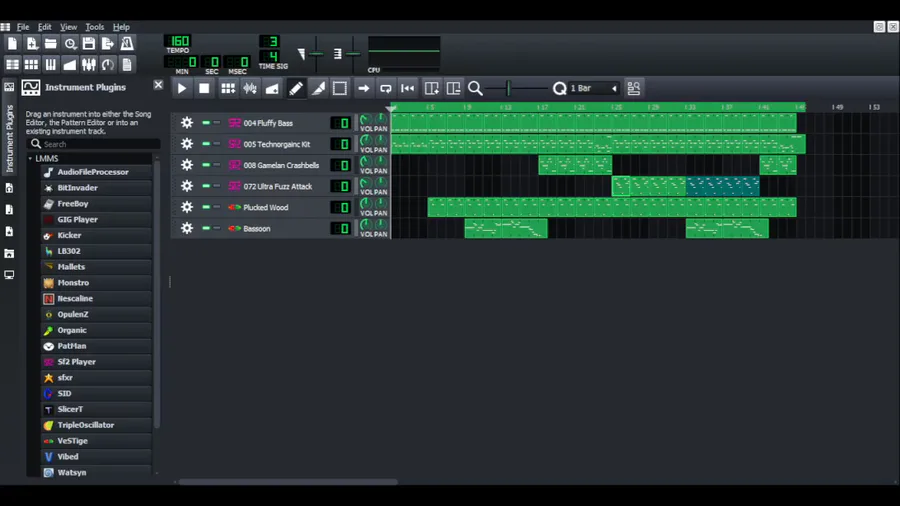Viewport: 900px width, 506px height.
Task: Mute the Plucked Wood track
Action: (x=205, y=207)
